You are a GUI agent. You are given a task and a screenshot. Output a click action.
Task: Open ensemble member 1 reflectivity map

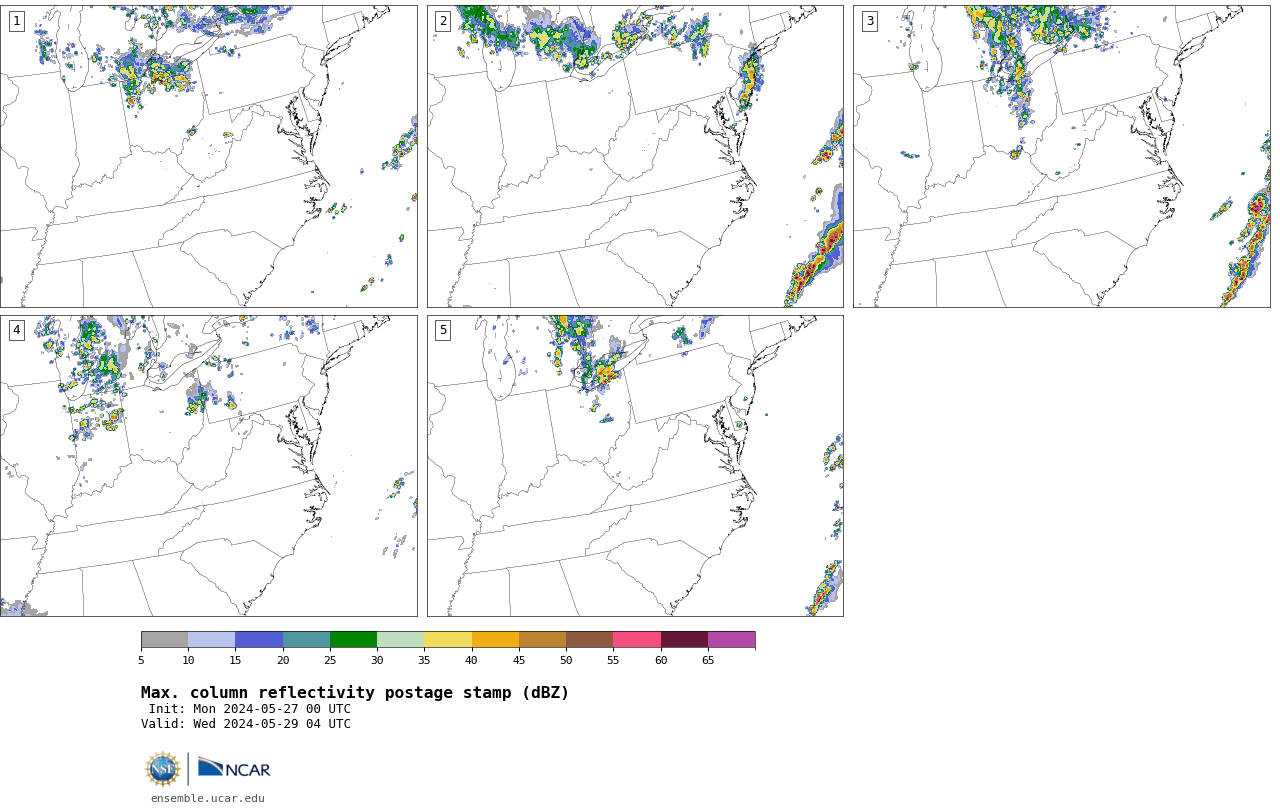coord(209,156)
